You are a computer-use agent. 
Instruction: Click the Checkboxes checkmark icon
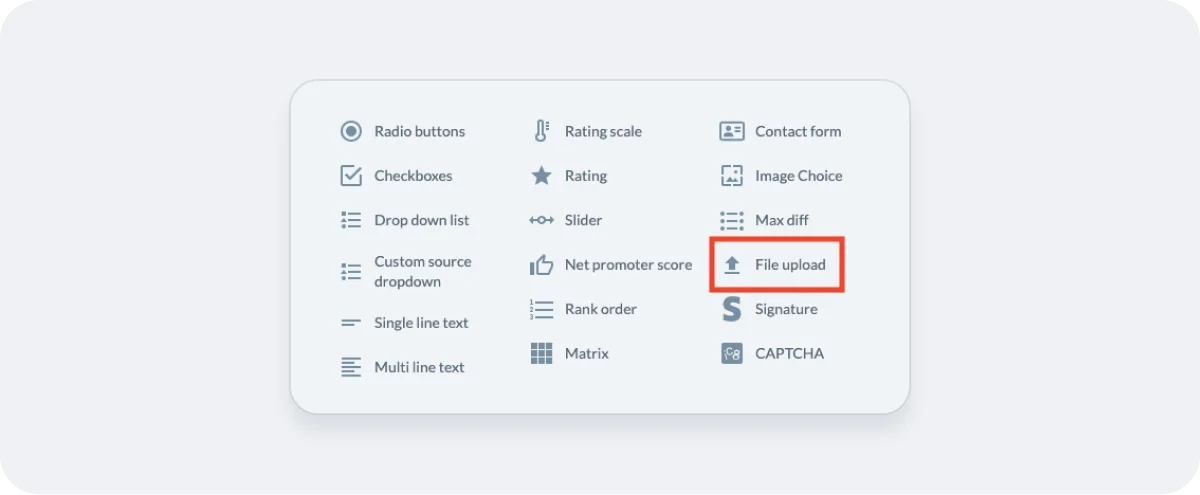351,176
